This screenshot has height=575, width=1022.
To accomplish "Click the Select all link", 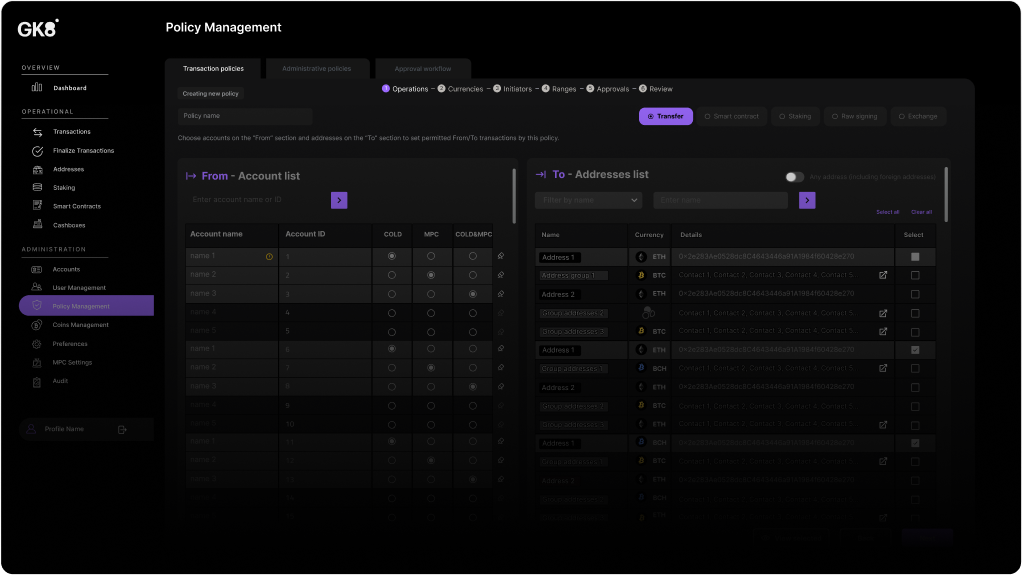I will click(887, 212).
